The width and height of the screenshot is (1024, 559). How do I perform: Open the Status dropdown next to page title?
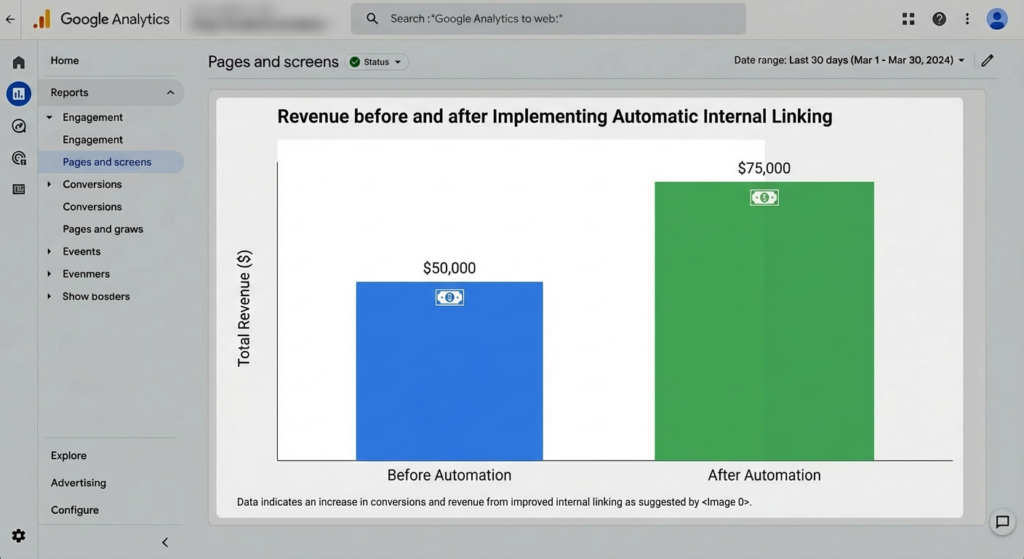pyautogui.click(x=378, y=62)
